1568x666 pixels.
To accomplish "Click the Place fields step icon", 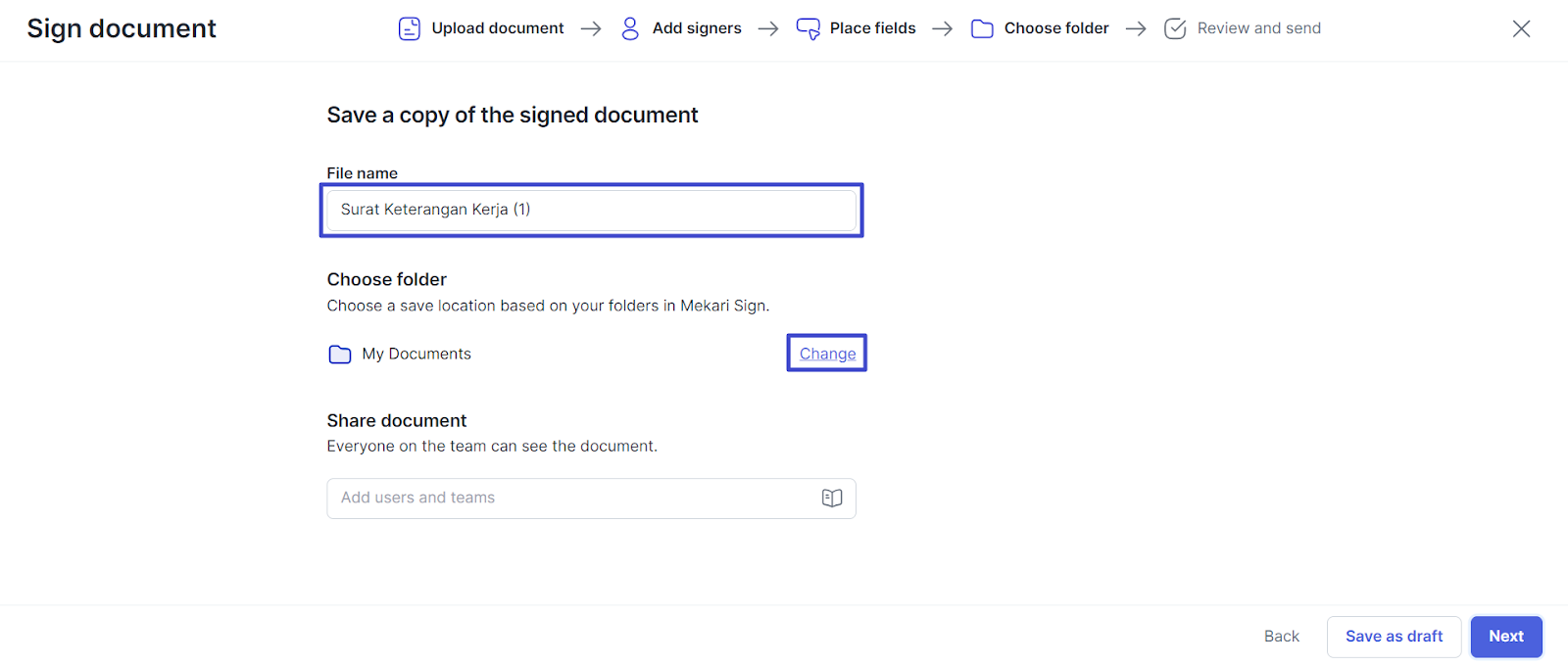I will click(808, 28).
